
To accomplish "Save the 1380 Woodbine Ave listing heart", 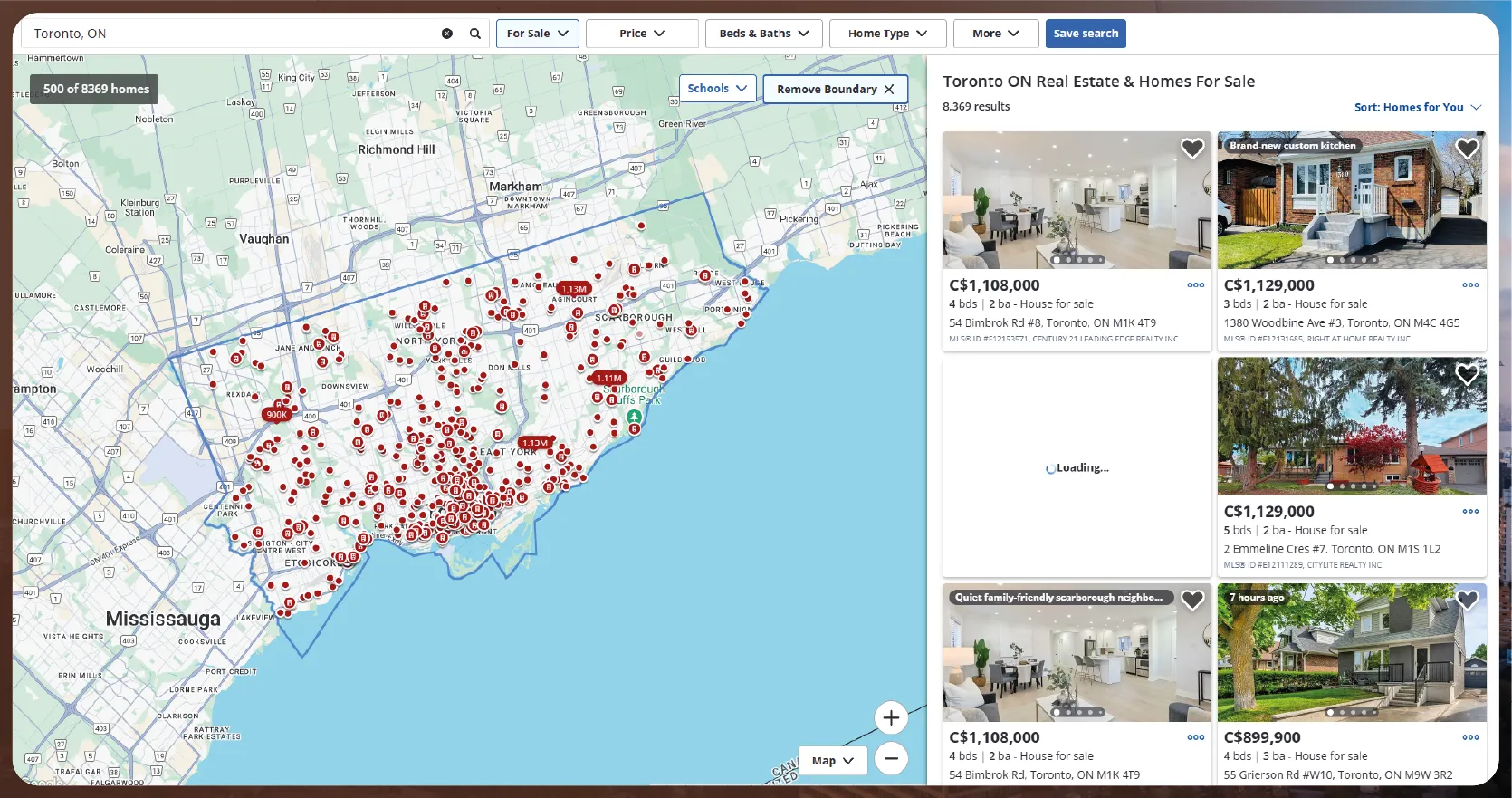I will point(1467,149).
